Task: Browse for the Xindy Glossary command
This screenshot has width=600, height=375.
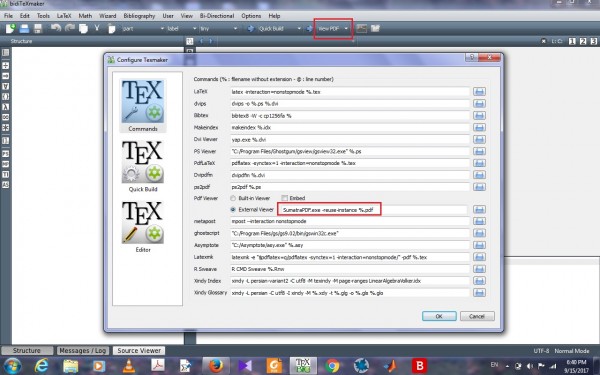Action: coord(479,293)
